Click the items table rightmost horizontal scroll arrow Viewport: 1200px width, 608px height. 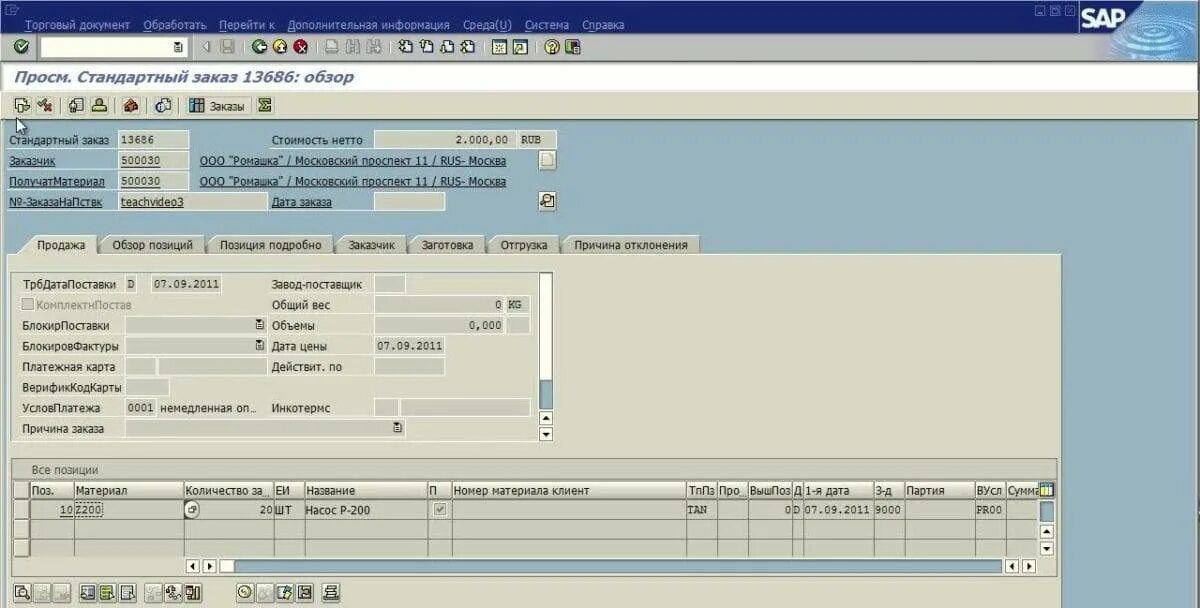click(1029, 566)
